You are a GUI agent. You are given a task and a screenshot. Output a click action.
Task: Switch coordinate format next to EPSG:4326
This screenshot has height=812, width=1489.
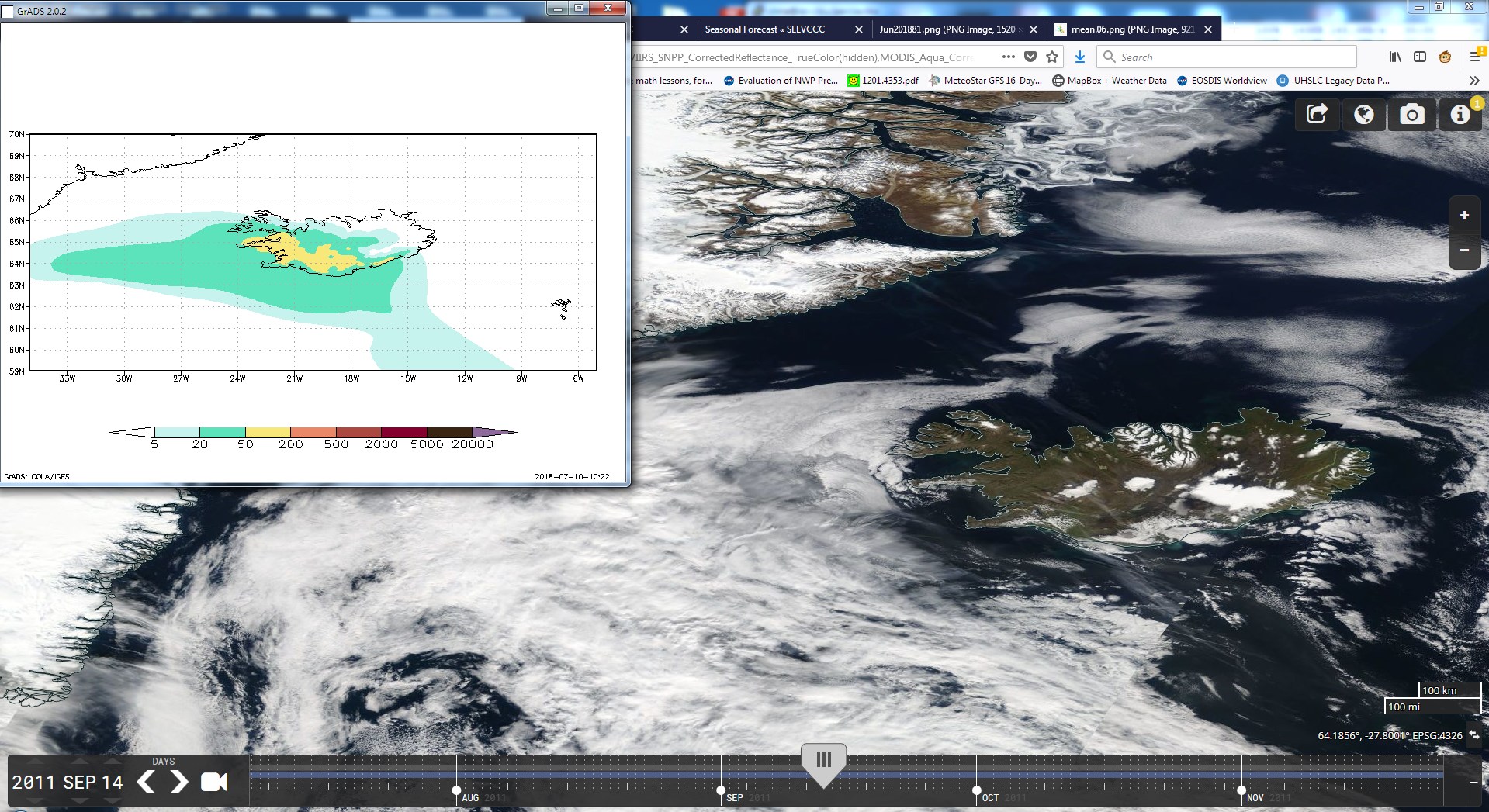click(x=1473, y=735)
